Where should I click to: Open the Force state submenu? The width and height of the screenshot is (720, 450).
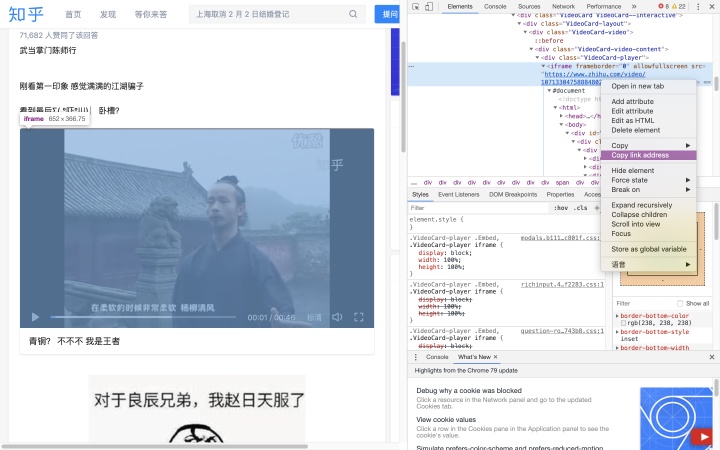648,180
